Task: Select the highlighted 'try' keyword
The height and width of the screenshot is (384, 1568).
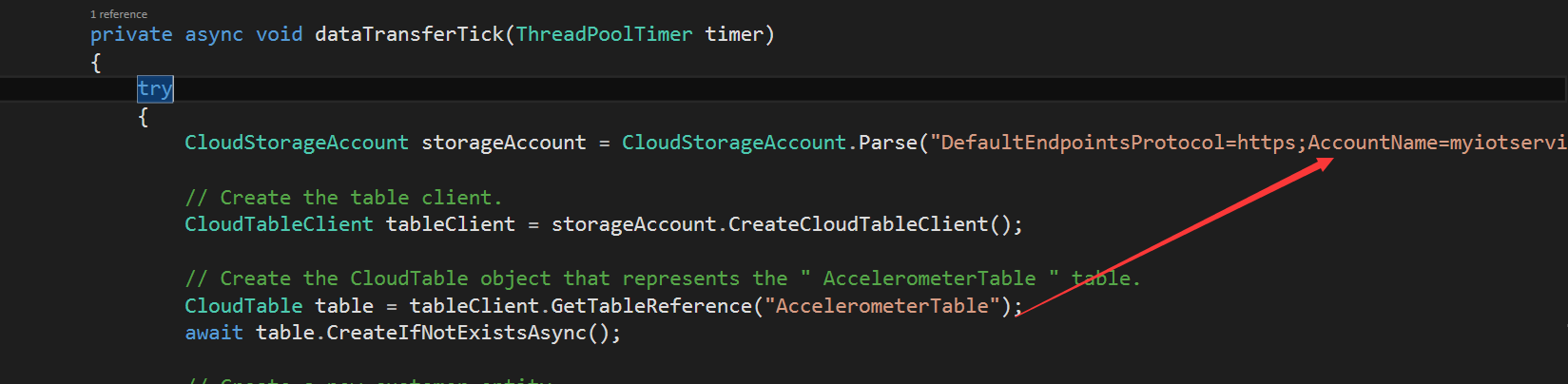Action: point(155,88)
